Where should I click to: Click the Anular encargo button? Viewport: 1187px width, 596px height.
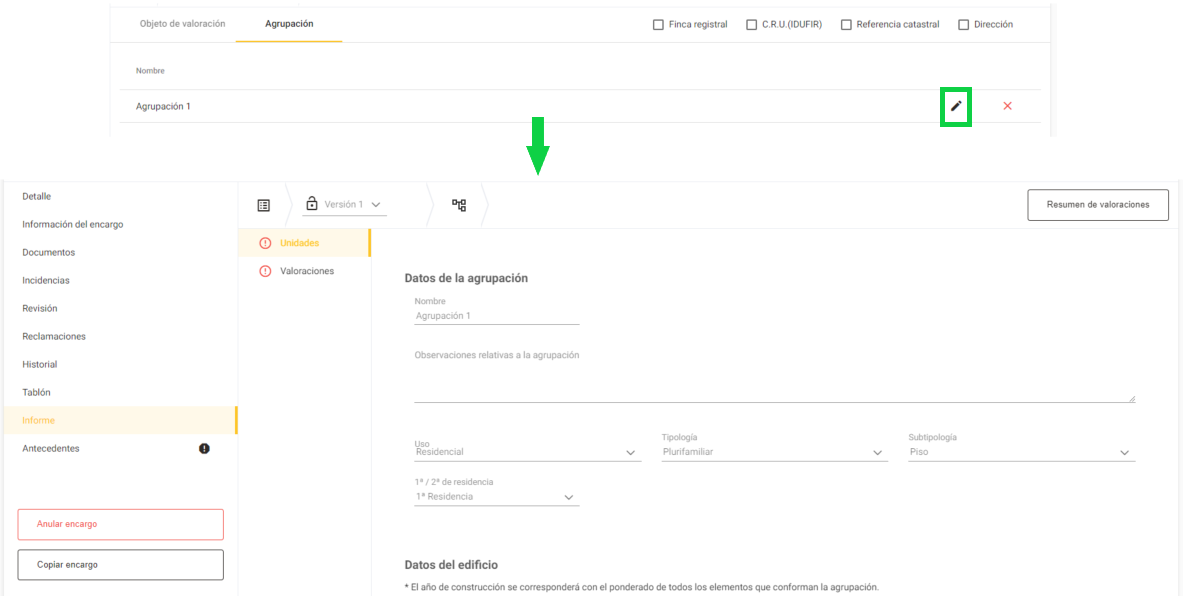click(x=120, y=524)
